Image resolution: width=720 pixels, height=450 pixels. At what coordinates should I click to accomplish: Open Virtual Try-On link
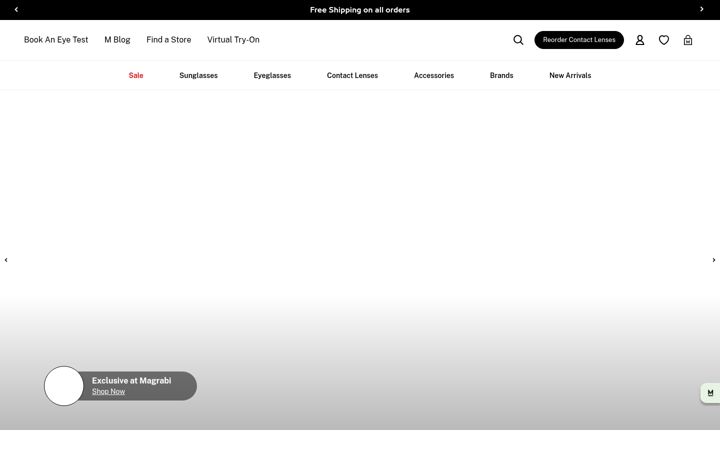point(233,40)
